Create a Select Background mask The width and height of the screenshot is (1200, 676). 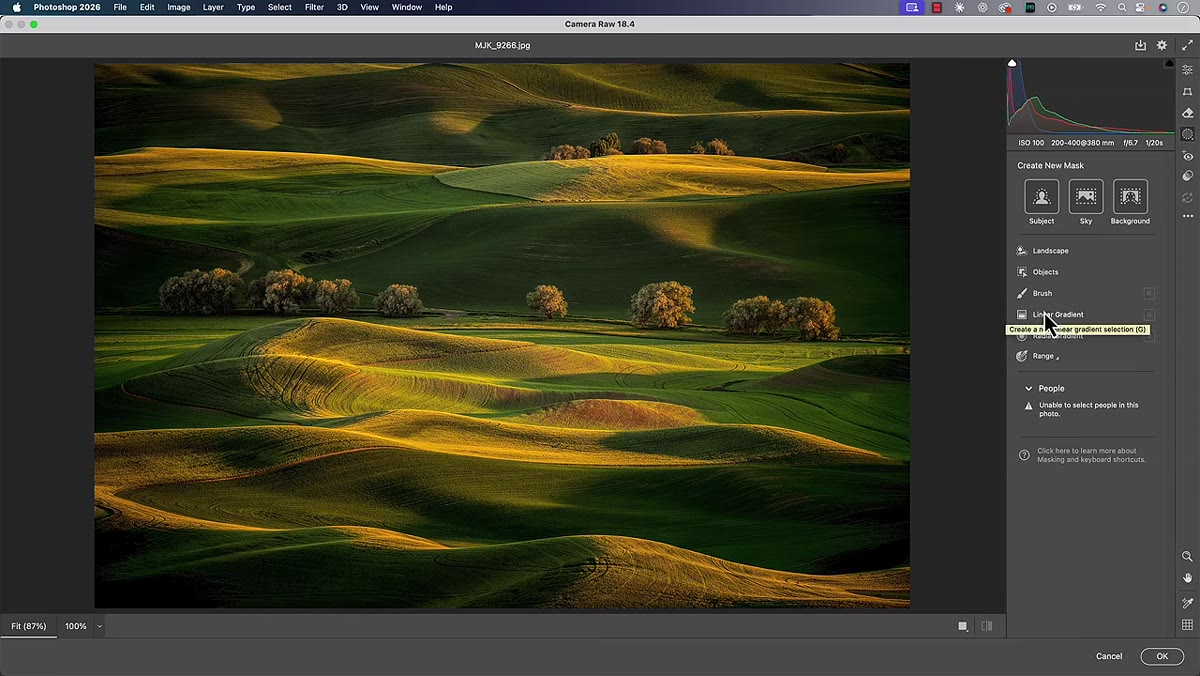click(1130, 197)
